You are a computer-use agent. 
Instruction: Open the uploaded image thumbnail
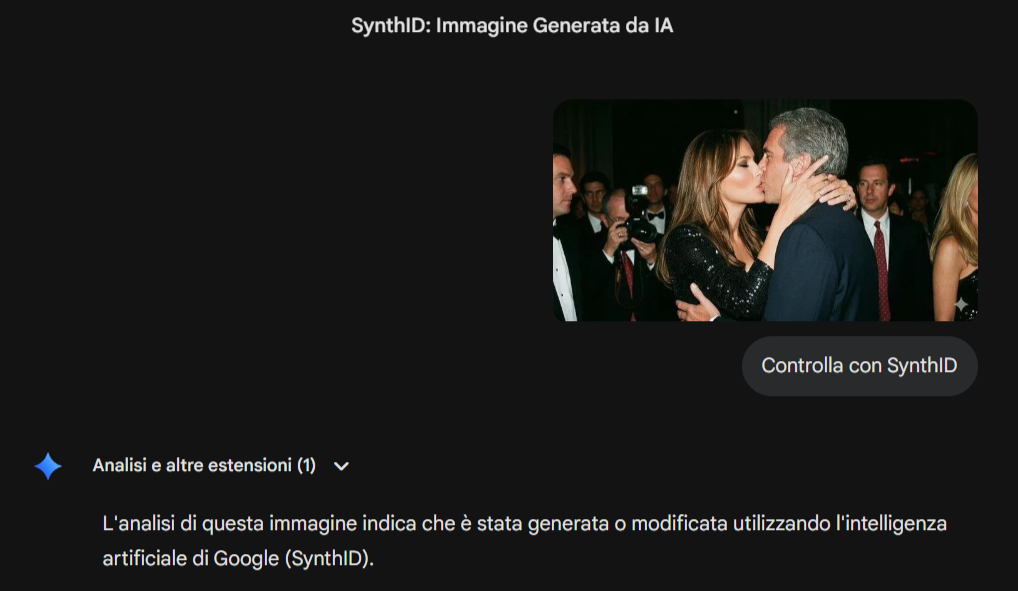point(765,210)
